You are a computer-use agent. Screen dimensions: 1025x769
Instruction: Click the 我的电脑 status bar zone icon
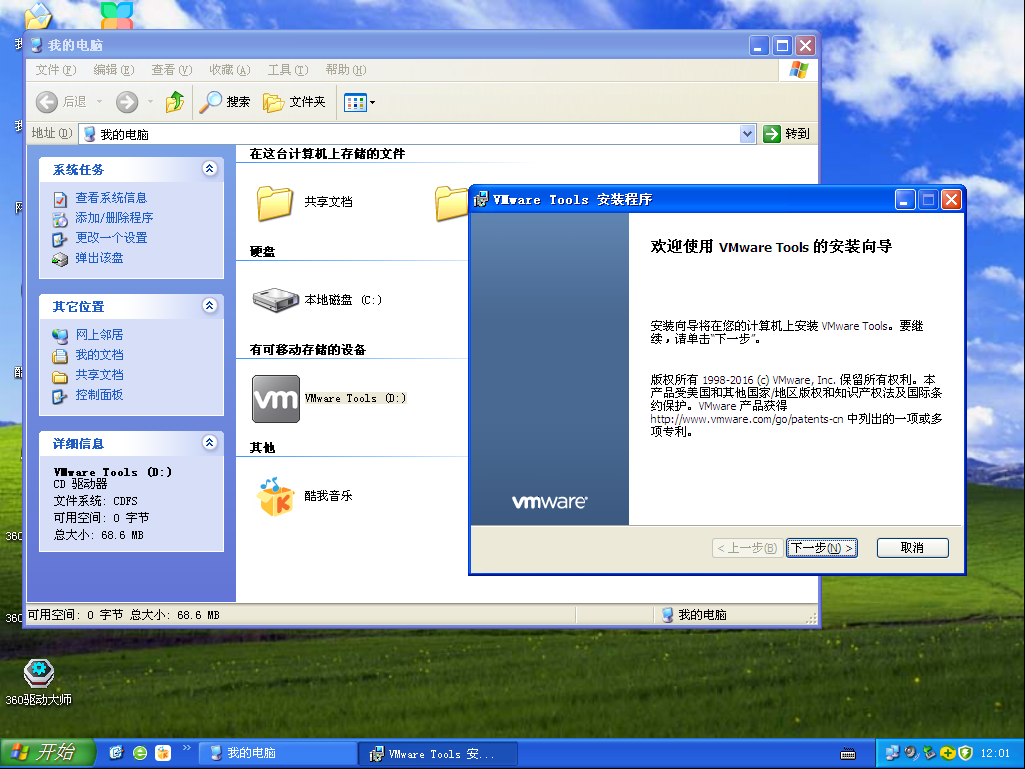(667, 615)
